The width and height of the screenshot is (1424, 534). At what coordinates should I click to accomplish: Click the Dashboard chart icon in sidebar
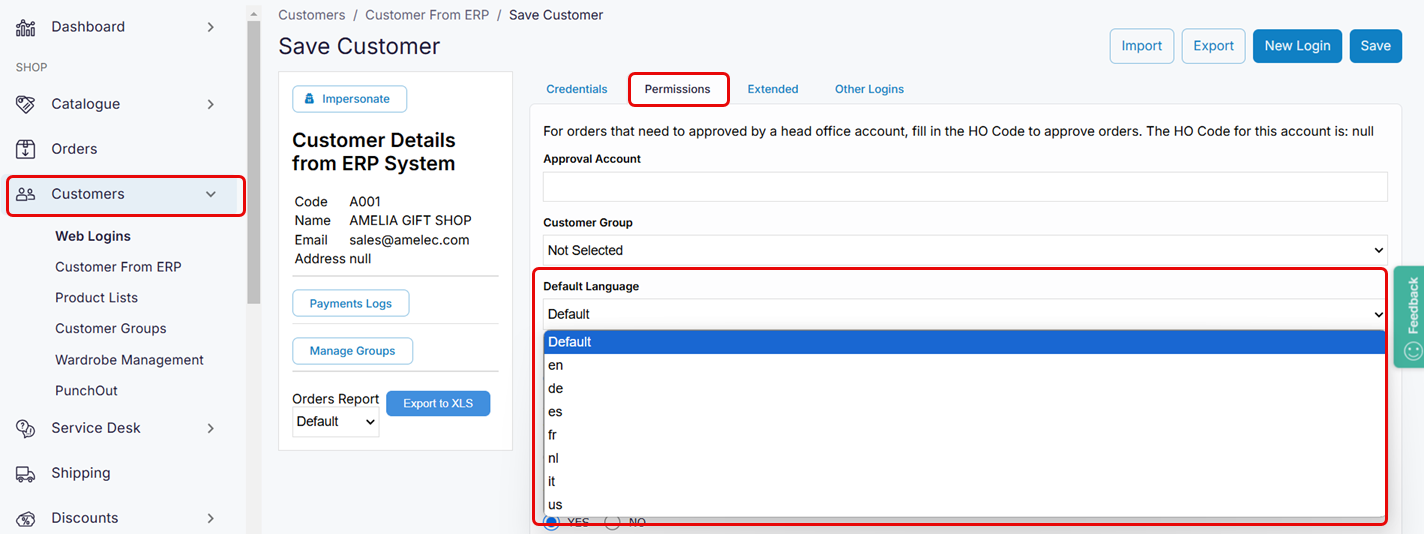click(x=26, y=27)
